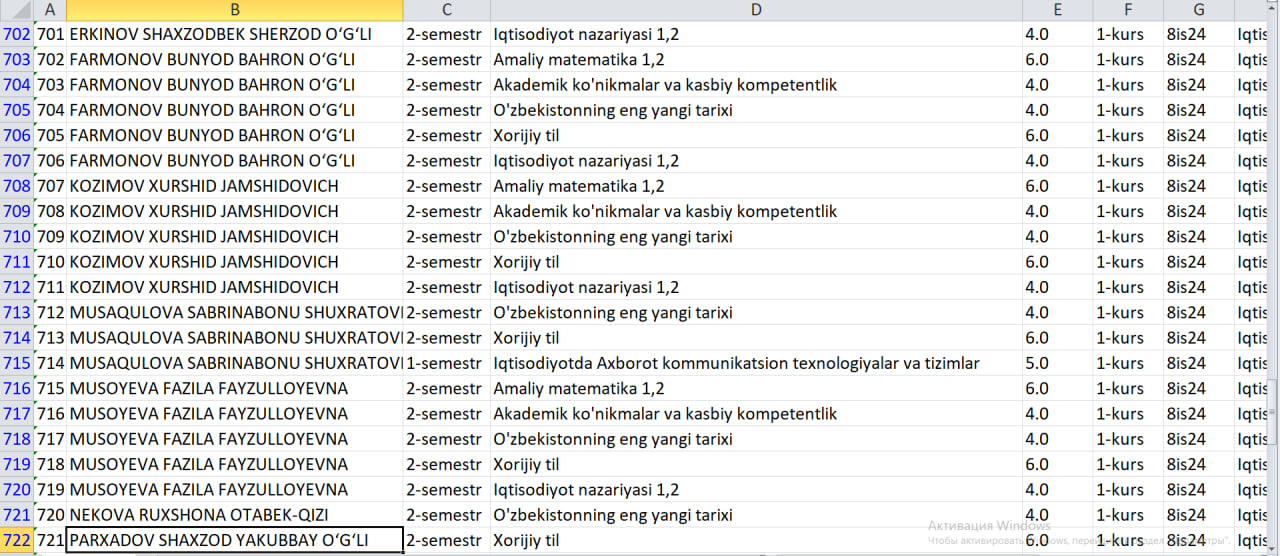Click O'zbekistonning eng yangi tarixi row 721
This screenshot has height=556, width=1280.
(756, 515)
